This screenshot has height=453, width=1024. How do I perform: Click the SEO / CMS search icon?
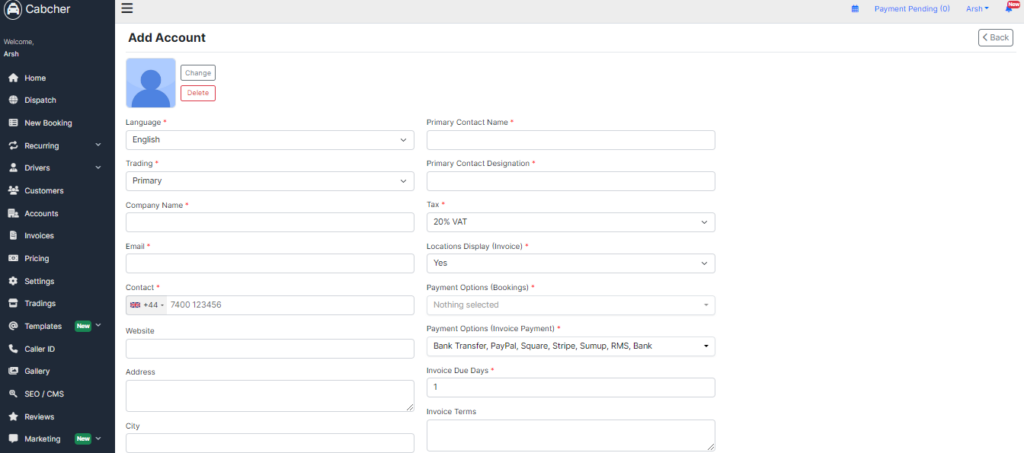pos(13,394)
